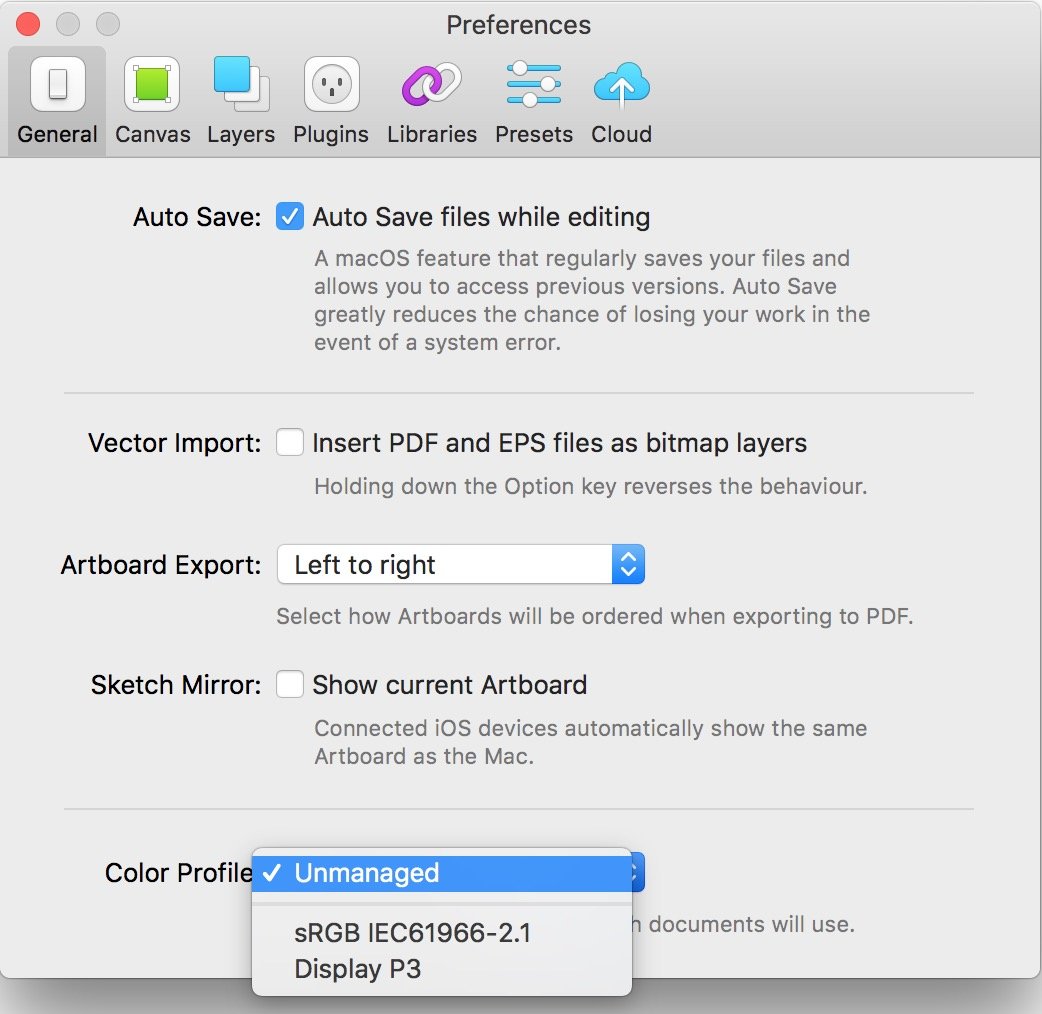Open the Artboard Export order dropdown
The height and width of the screenshot is (1014, 1042).
coord(461,565)
